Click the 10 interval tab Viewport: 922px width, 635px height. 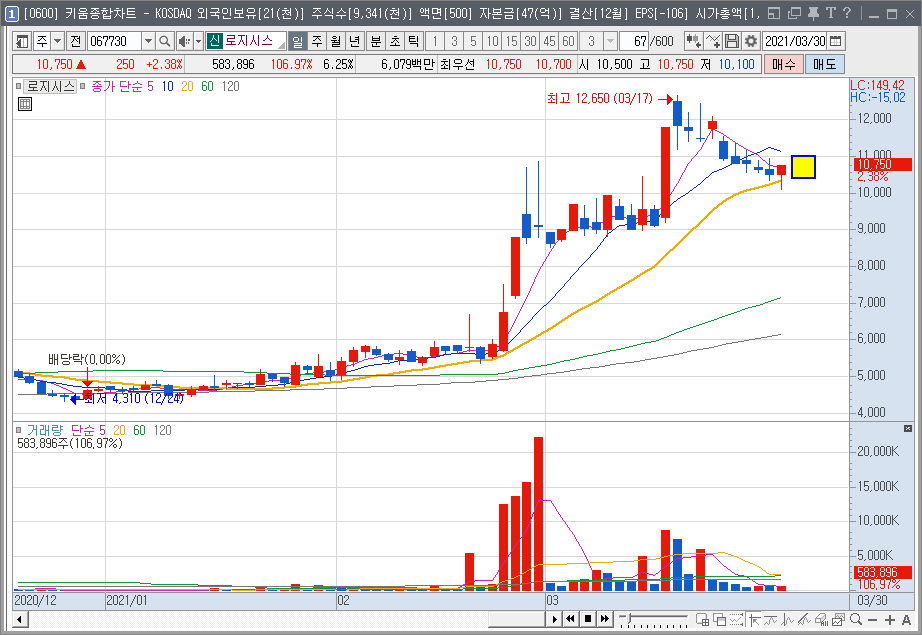tap(493, 41)
